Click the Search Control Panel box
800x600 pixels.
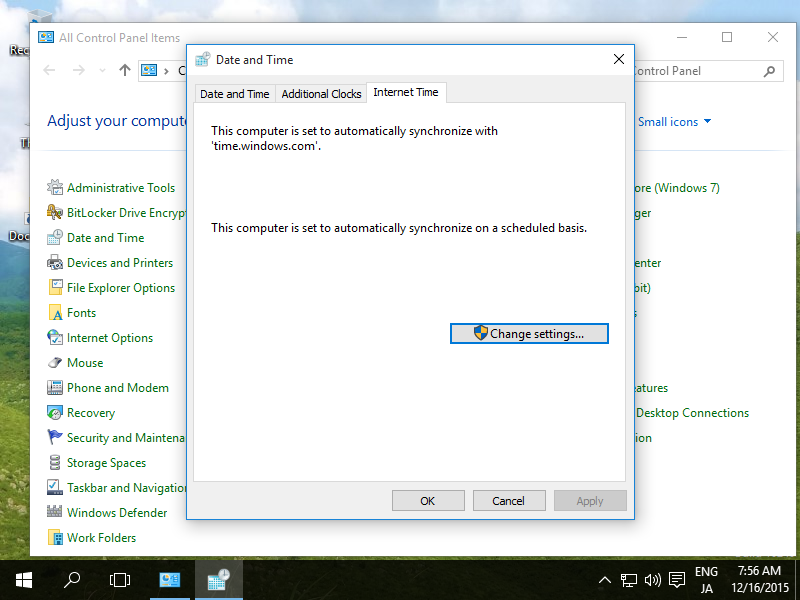tap(710, 70)
